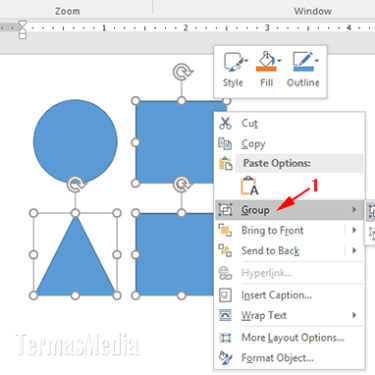Image resolution: width=375 pixels, height=375 pixels.
Task: Click the Send to Back icon
Action: pyautogui.click(x=225, y=250)
